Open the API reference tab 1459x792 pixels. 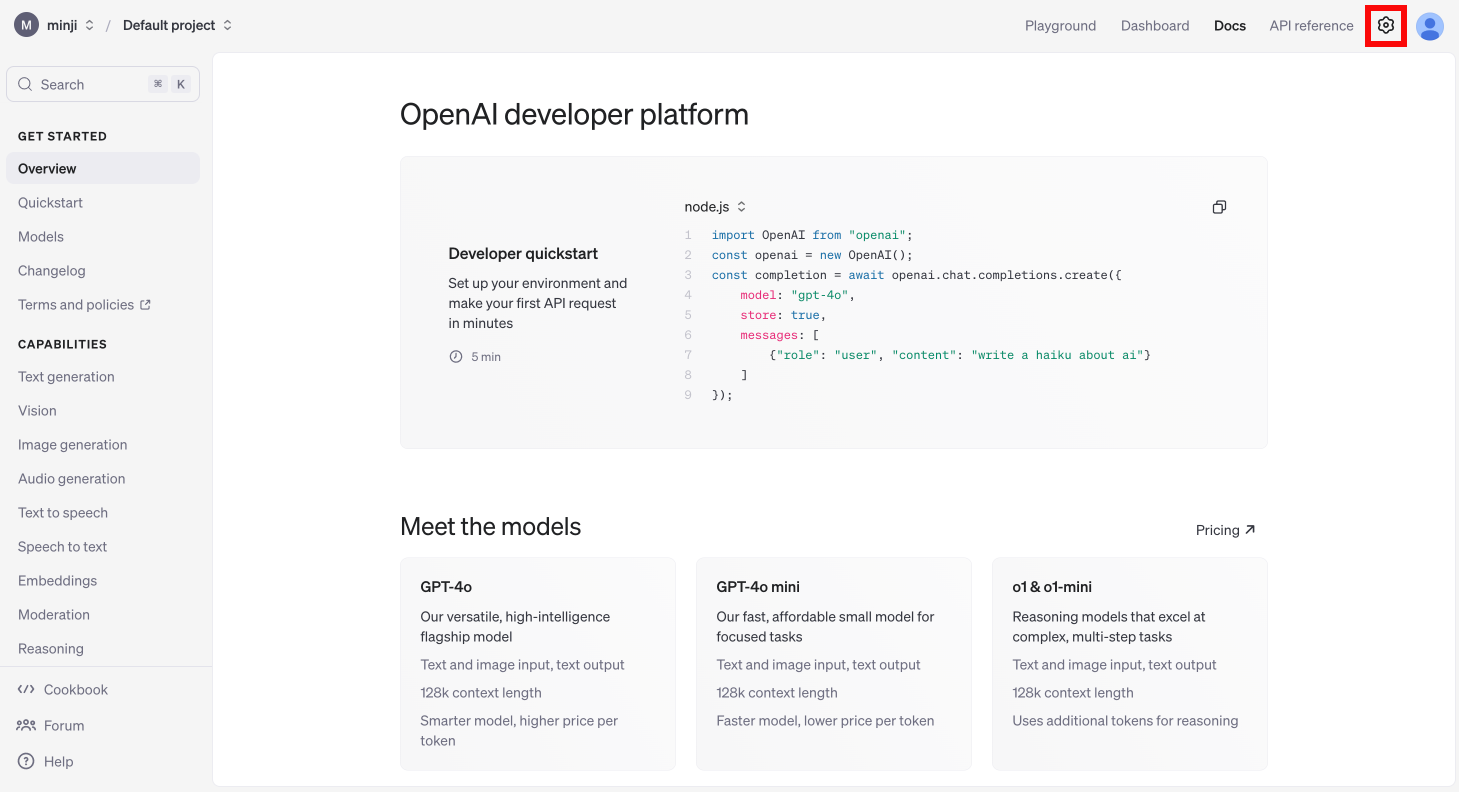(x=1311, y=26)
